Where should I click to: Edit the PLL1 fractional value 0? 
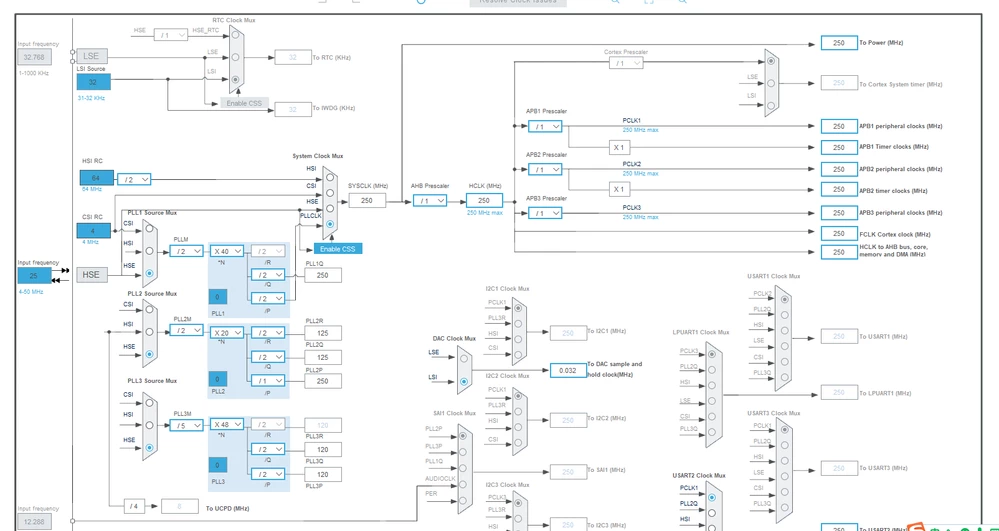coord(217,297)
